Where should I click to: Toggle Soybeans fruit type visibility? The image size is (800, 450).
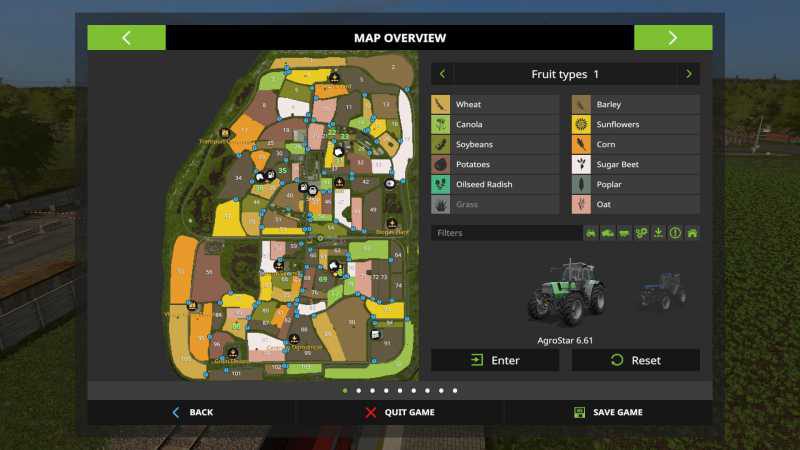495,144
